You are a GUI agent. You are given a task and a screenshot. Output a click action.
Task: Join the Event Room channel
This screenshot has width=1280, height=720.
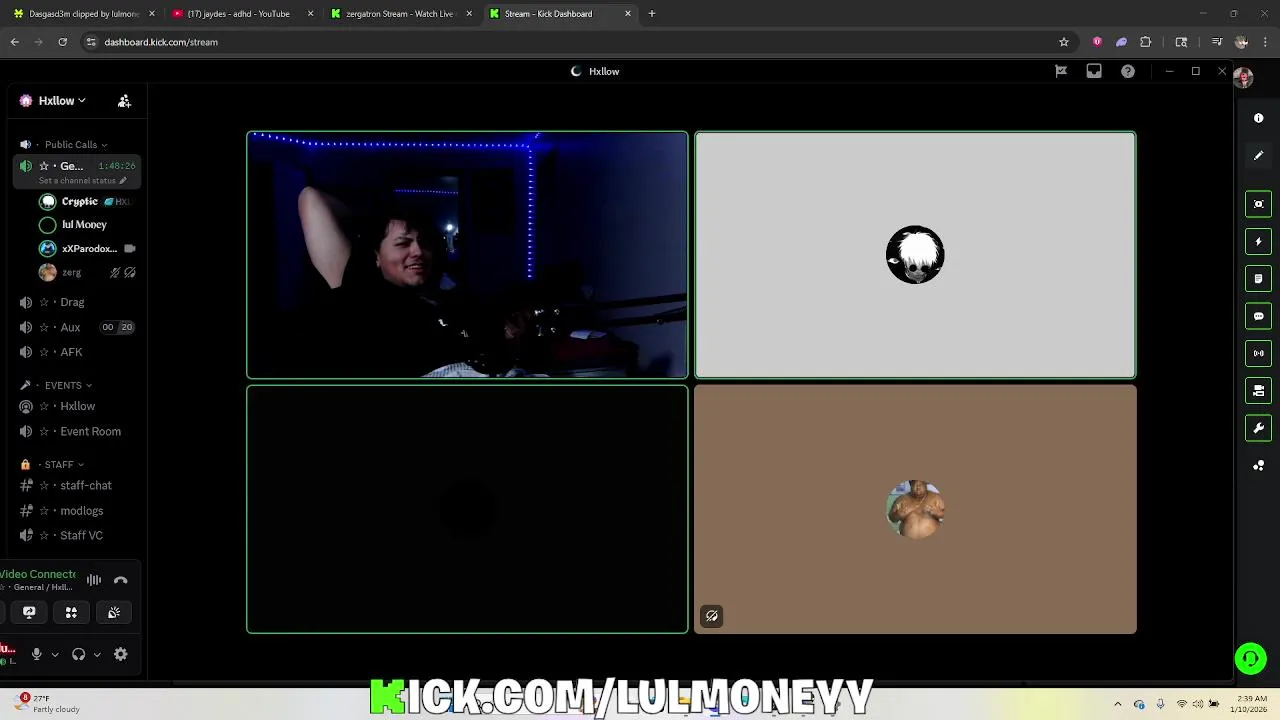pos(90,431)
